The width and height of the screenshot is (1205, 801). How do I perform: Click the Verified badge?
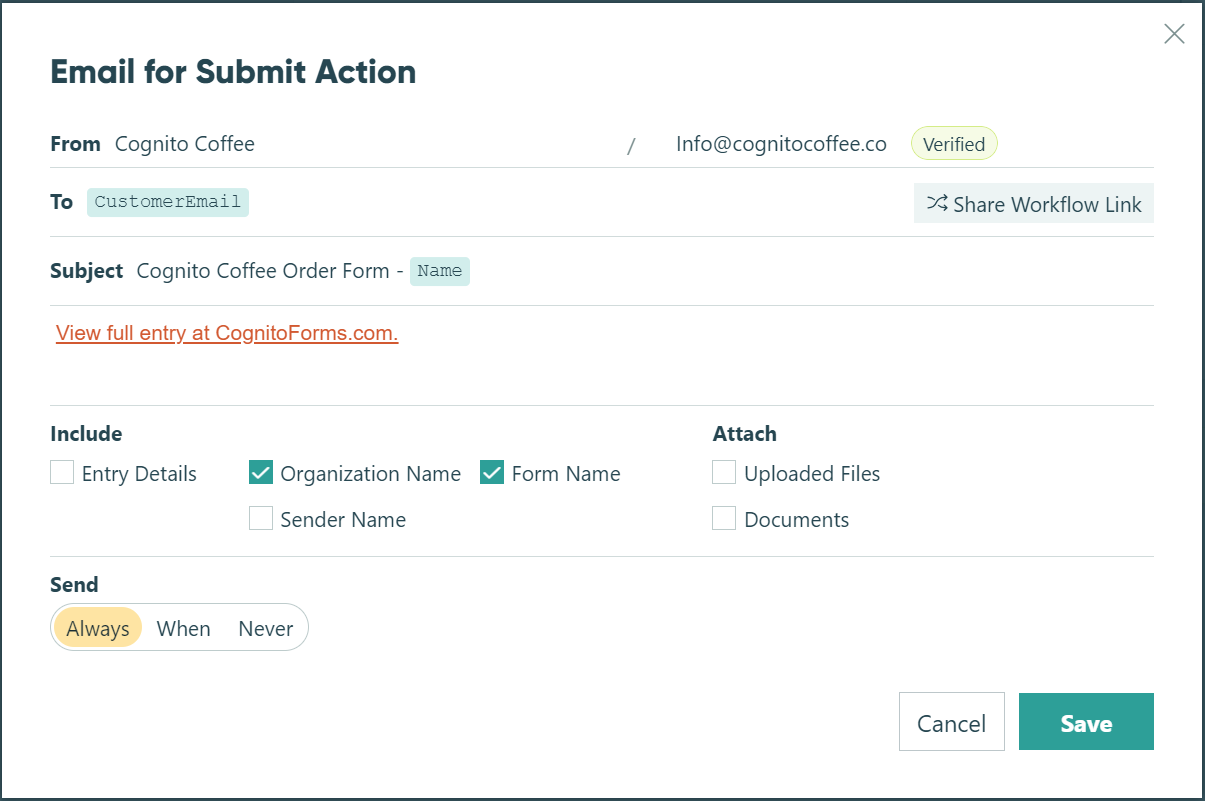pos(954,144)
